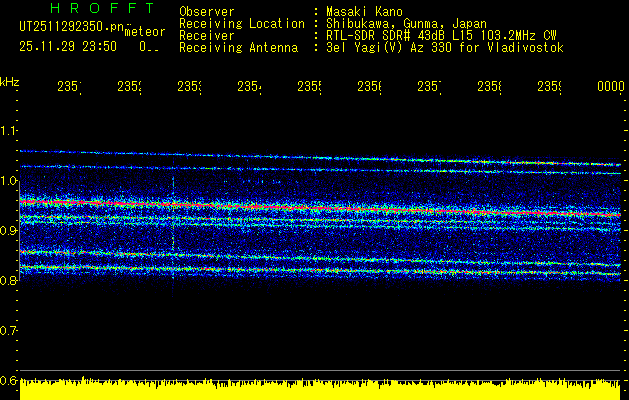Click the kHz axis unit label
This screenshot has width=629, height=400.
pyautogui.click(x=9, y=80)
